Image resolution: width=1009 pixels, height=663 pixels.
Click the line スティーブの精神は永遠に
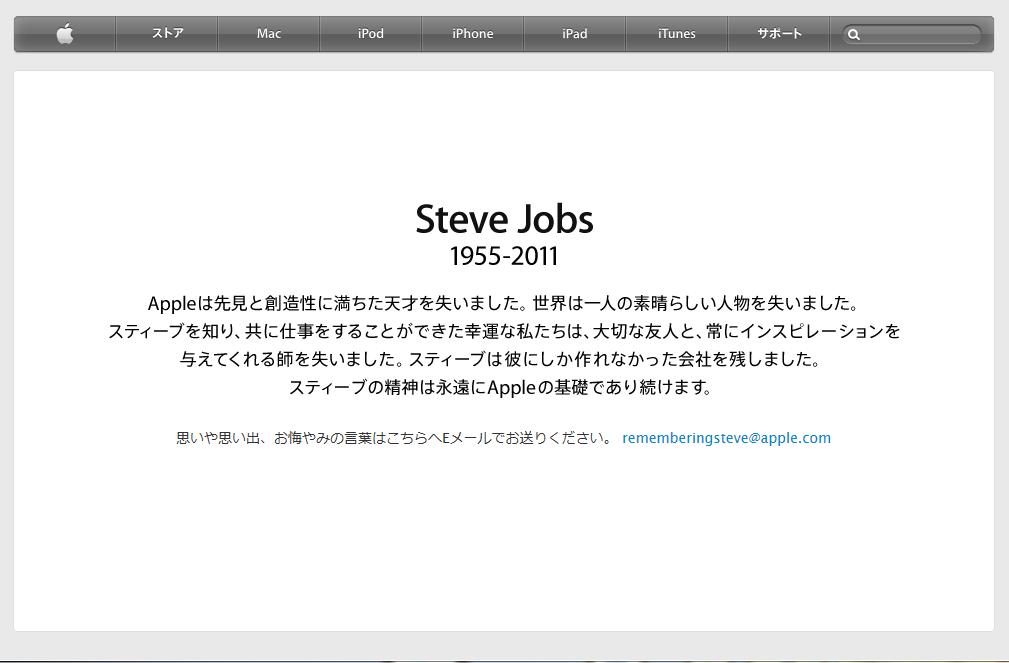tap(501, 388)
